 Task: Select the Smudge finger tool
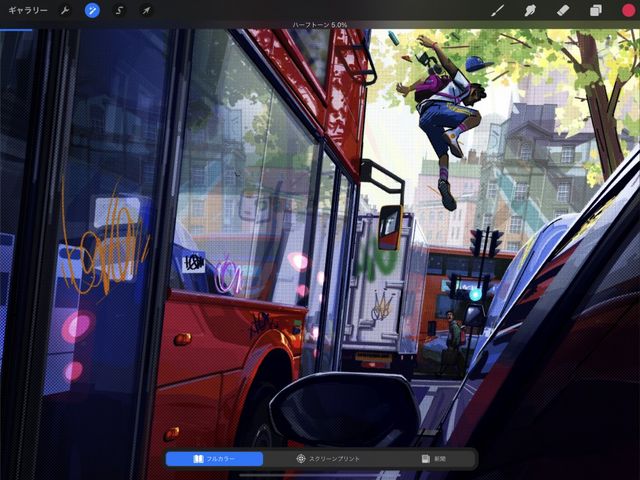(x=530, y=10)
